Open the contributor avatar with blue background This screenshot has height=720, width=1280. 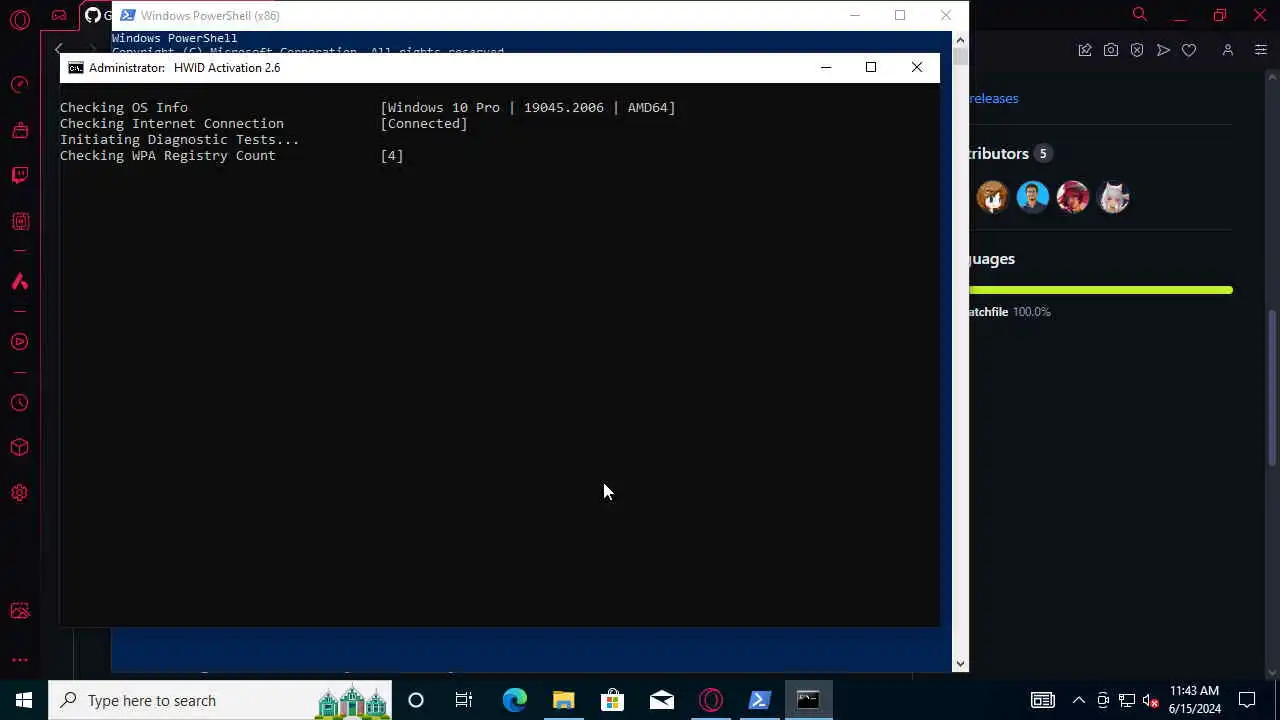(x=1032, y=197)
